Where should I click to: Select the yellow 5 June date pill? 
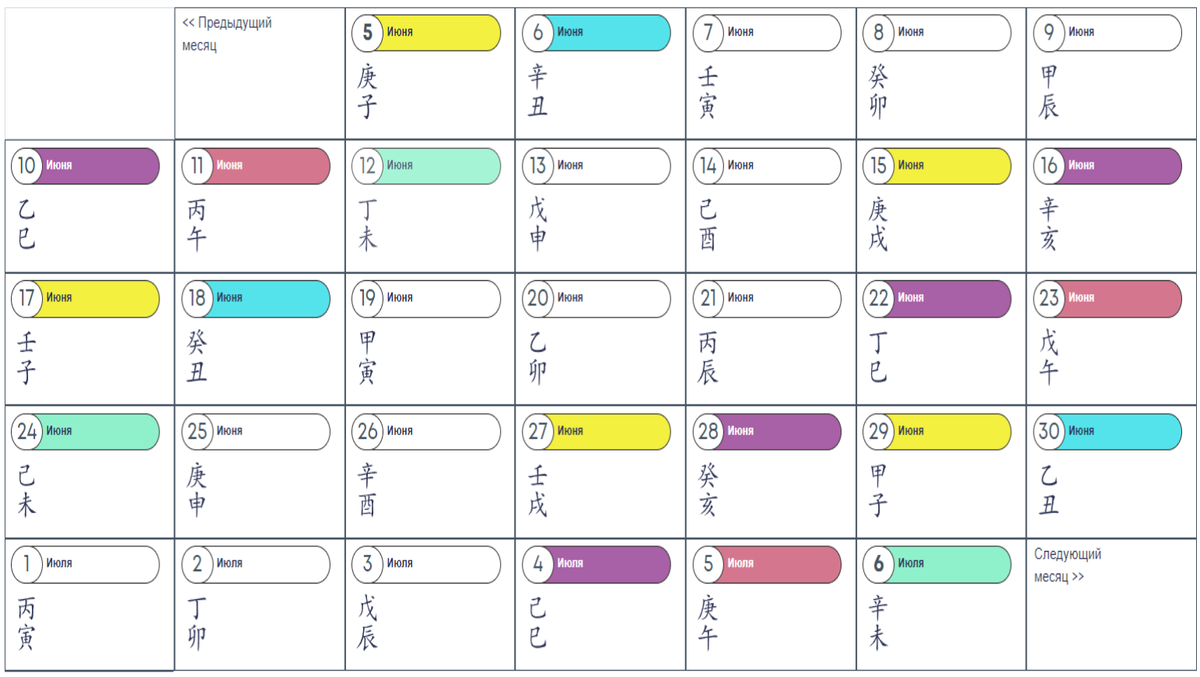pos(426,33)
